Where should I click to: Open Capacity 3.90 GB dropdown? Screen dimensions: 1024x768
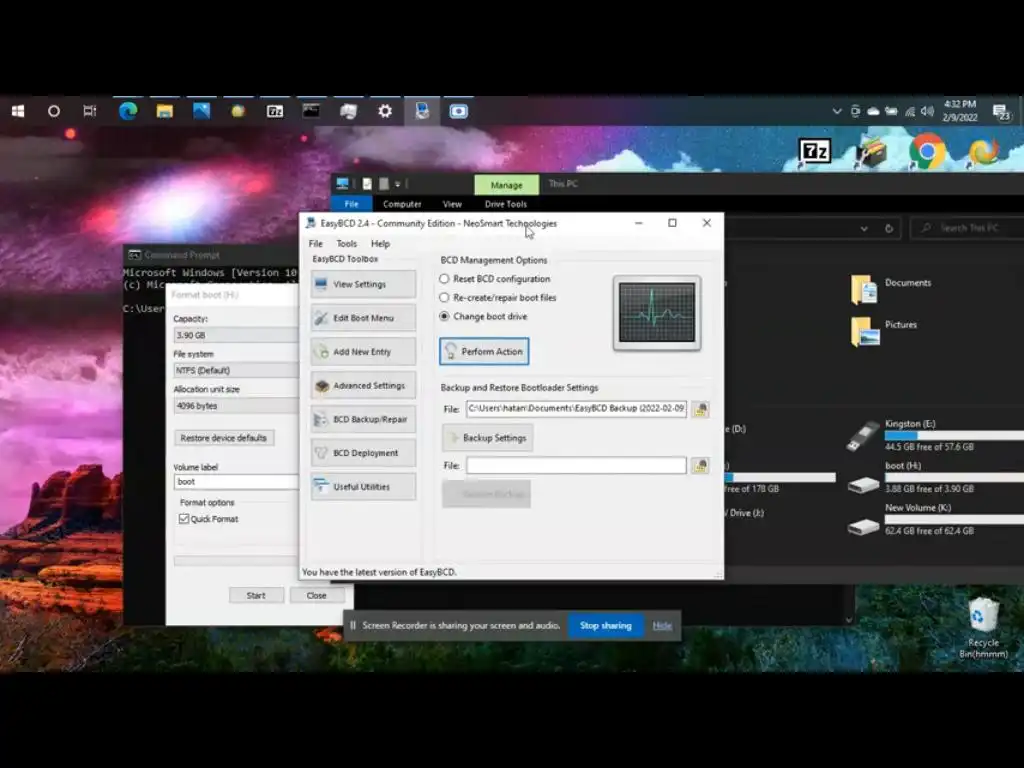(236, 335)
